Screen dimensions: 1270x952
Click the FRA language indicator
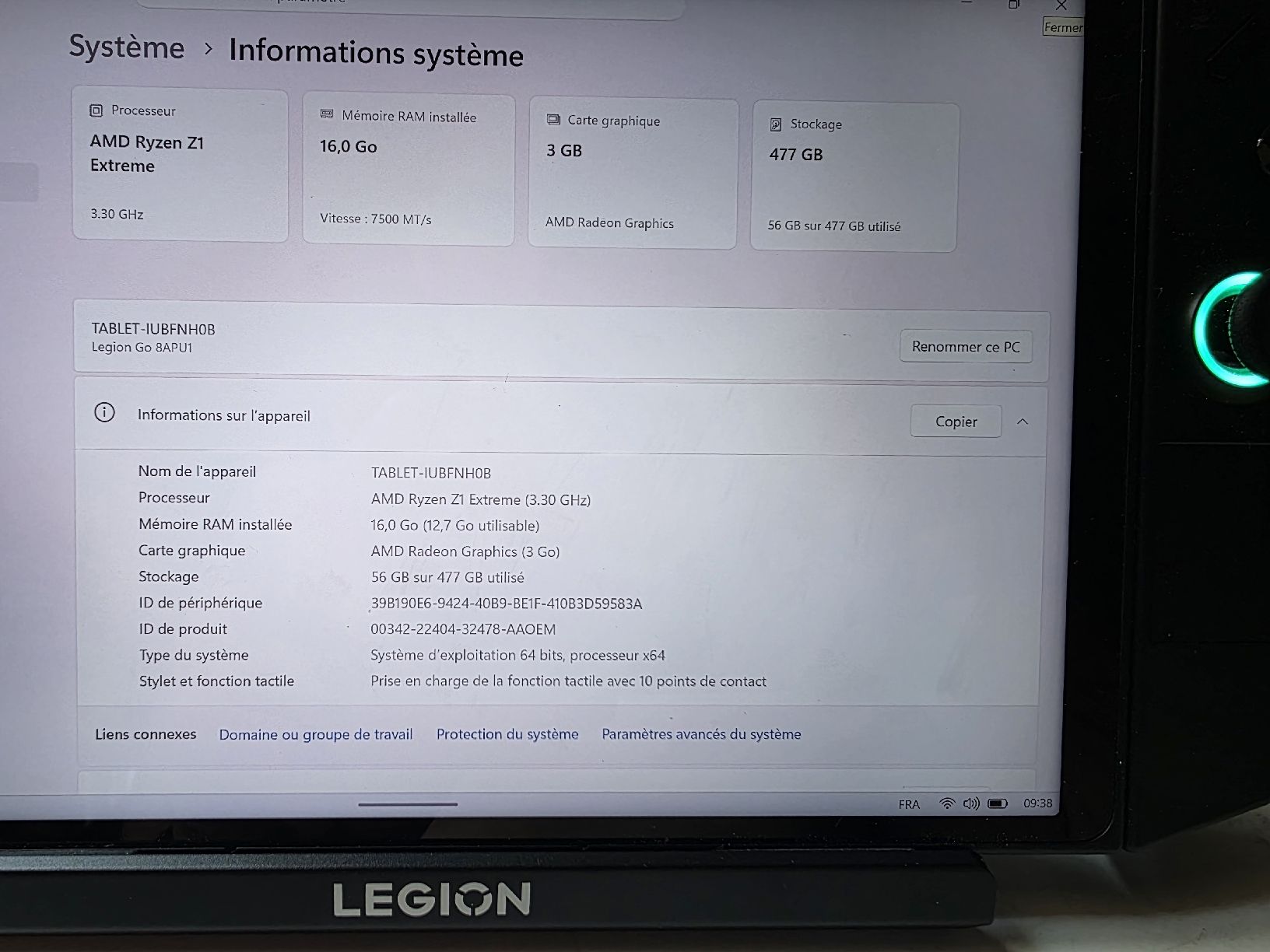(909, 804)
